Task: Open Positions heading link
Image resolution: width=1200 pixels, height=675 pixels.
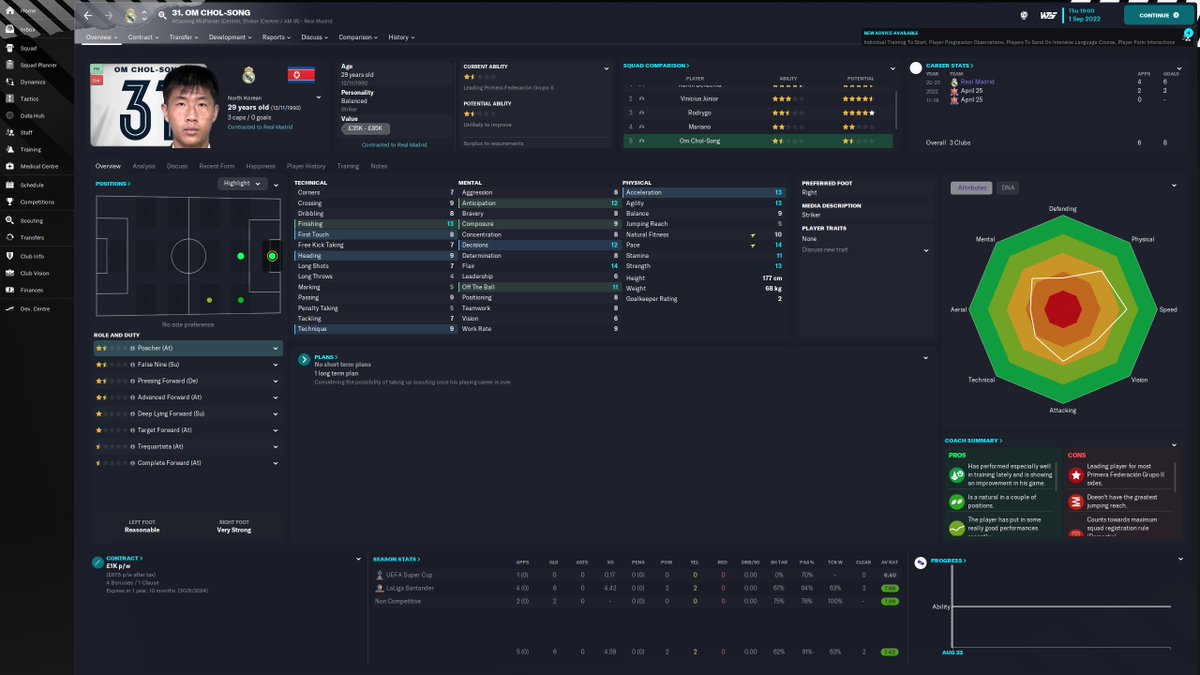Action: tap(113, 184)
